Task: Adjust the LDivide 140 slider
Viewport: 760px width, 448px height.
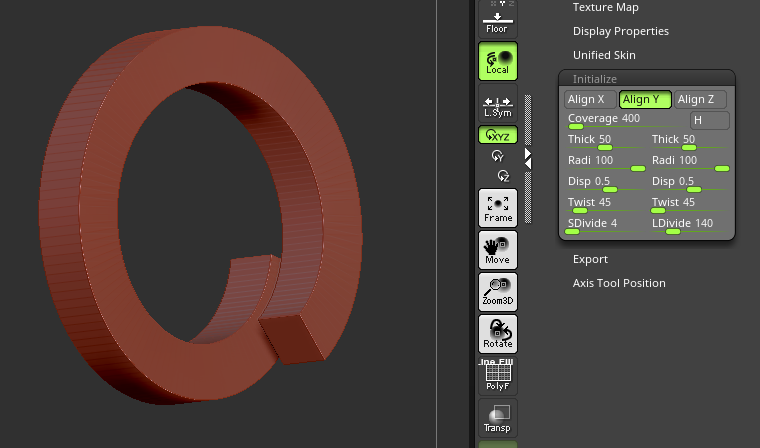Action: coord(689,226)
